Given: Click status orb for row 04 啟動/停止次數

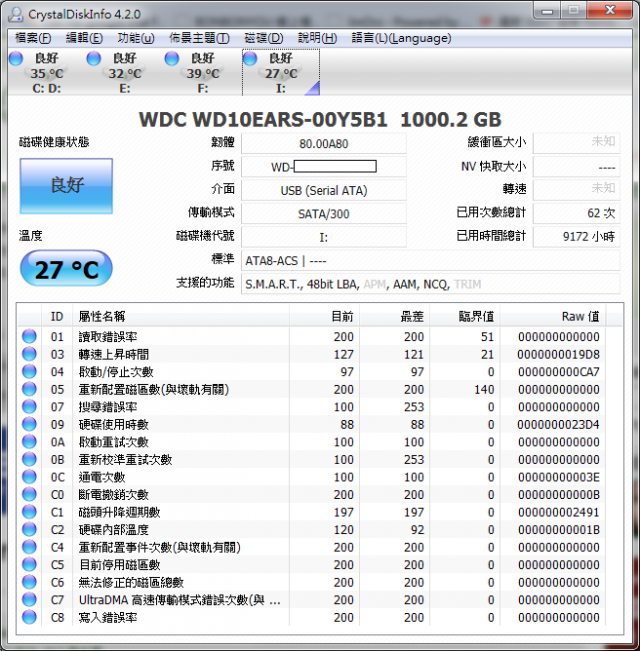Looking at the screenshot, I should click(29, 371).
